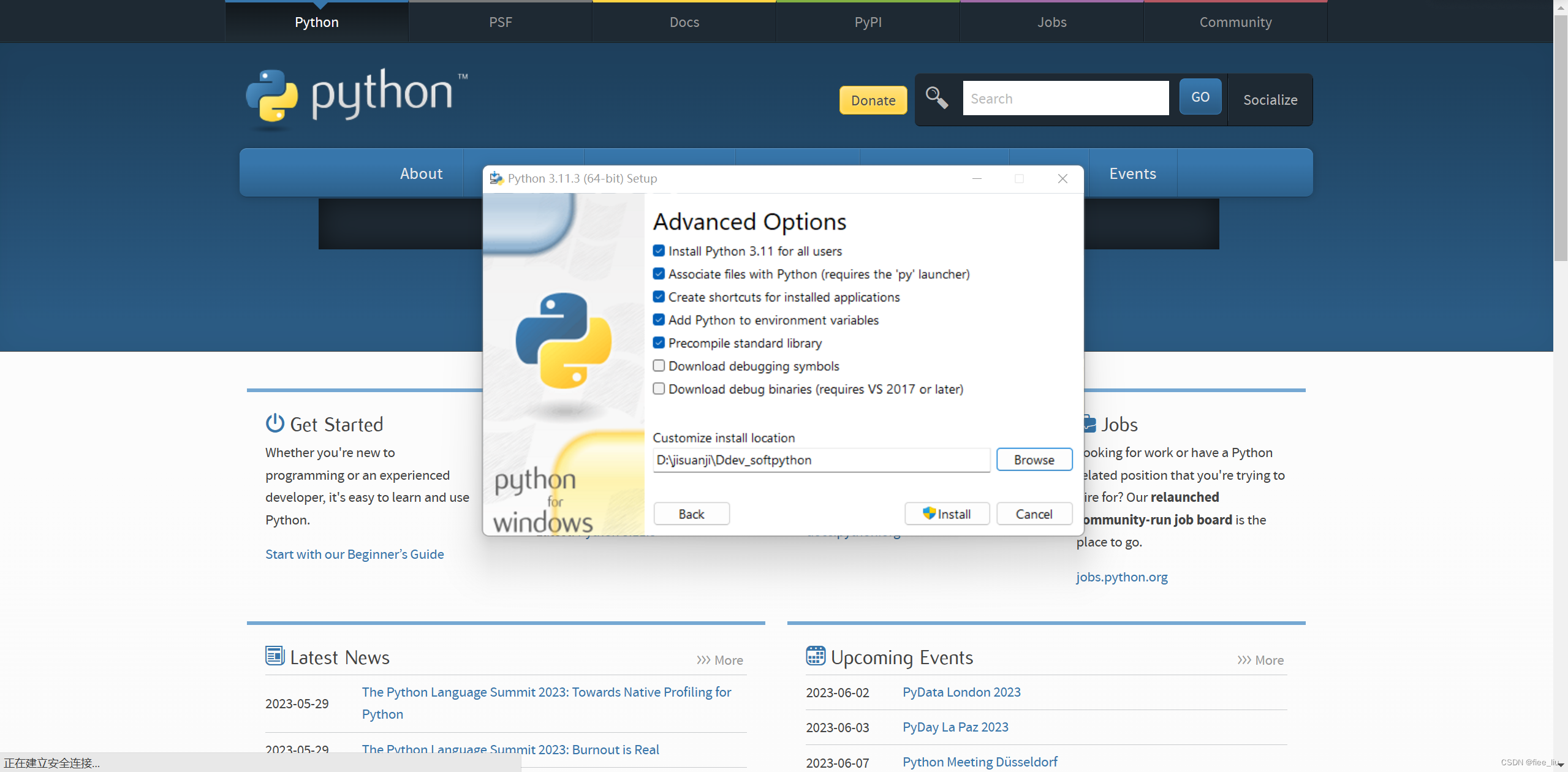The width and height of the screenshot is (1568, 772).
Task: Close the Python Setup dialog
Action: [1062, 178]
